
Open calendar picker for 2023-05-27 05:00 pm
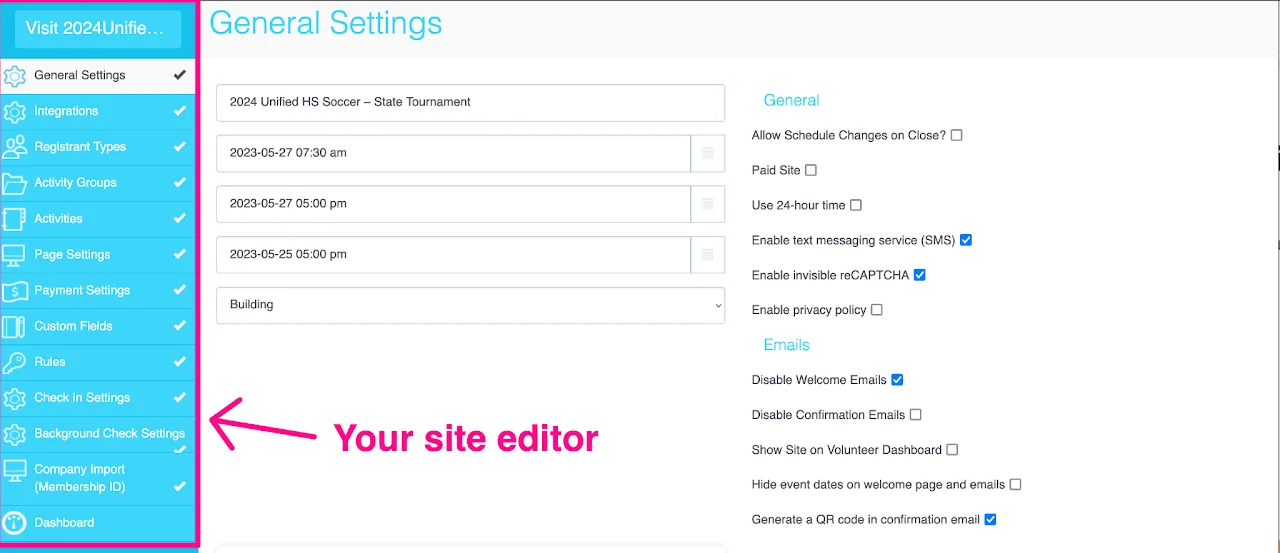click(708, 204)
